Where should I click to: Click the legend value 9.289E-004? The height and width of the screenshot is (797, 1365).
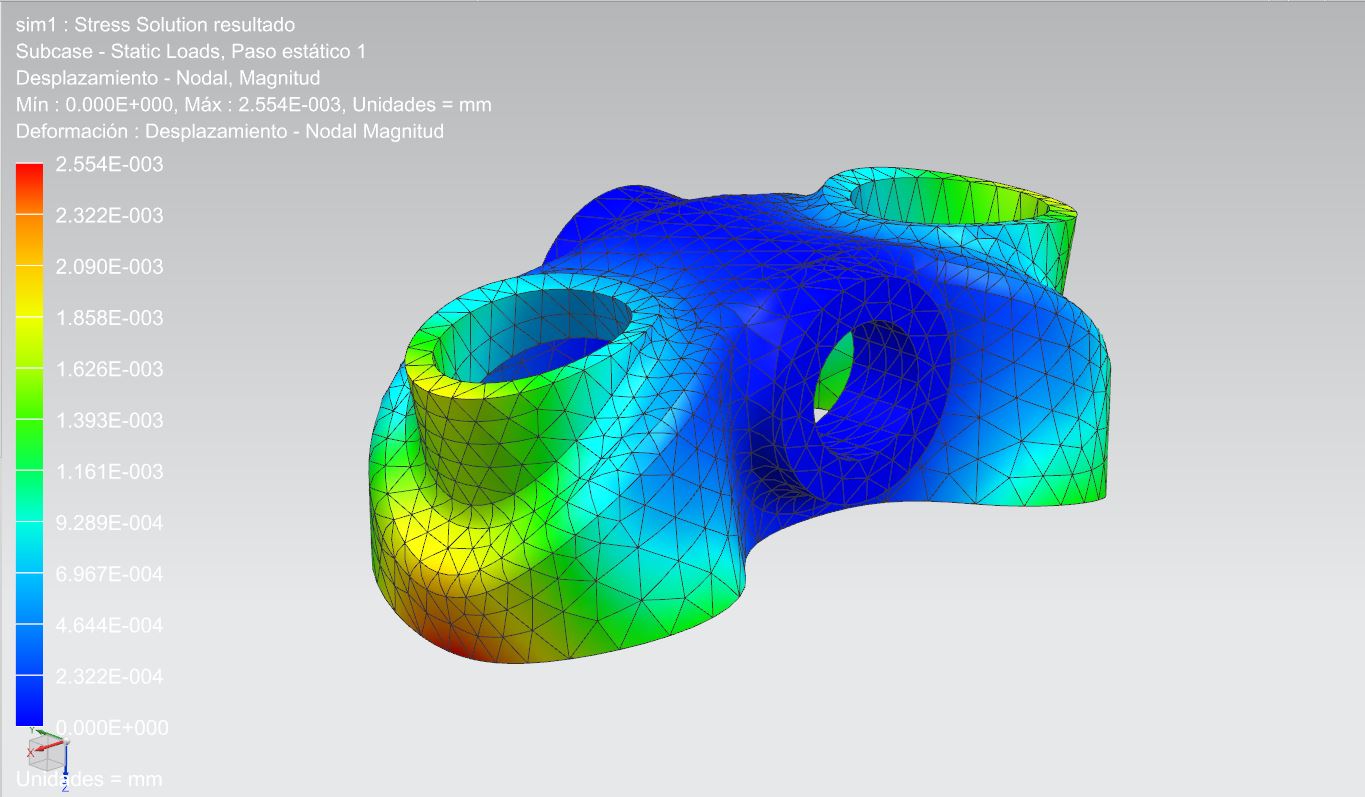click(109, 523)
